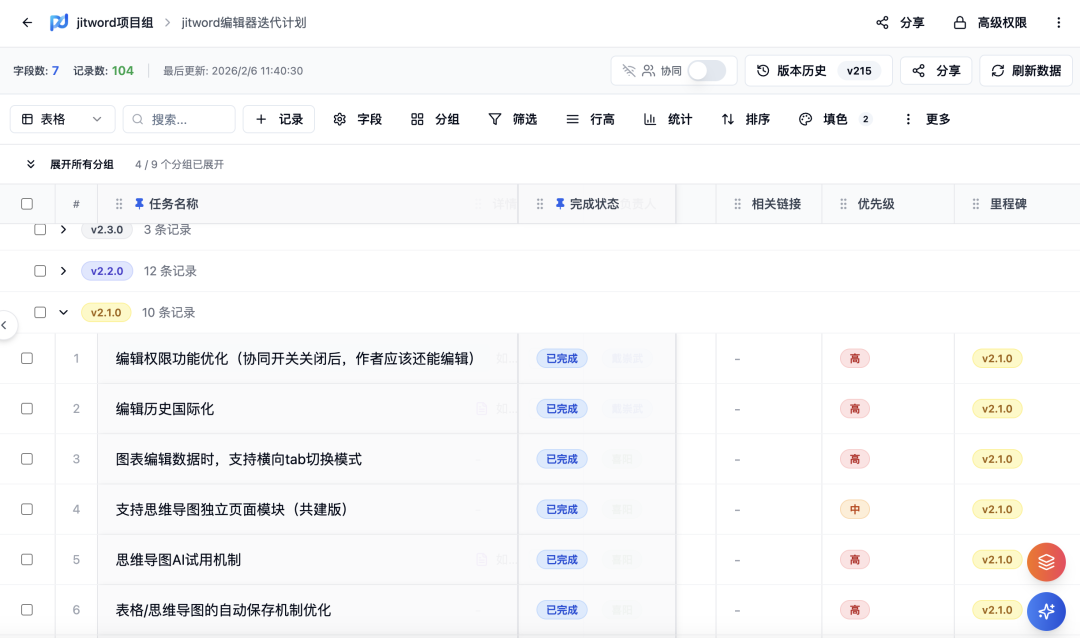Open the 表格 view dropdown
This screenshot has height=638, width=1080.
[x=62, y=119]
